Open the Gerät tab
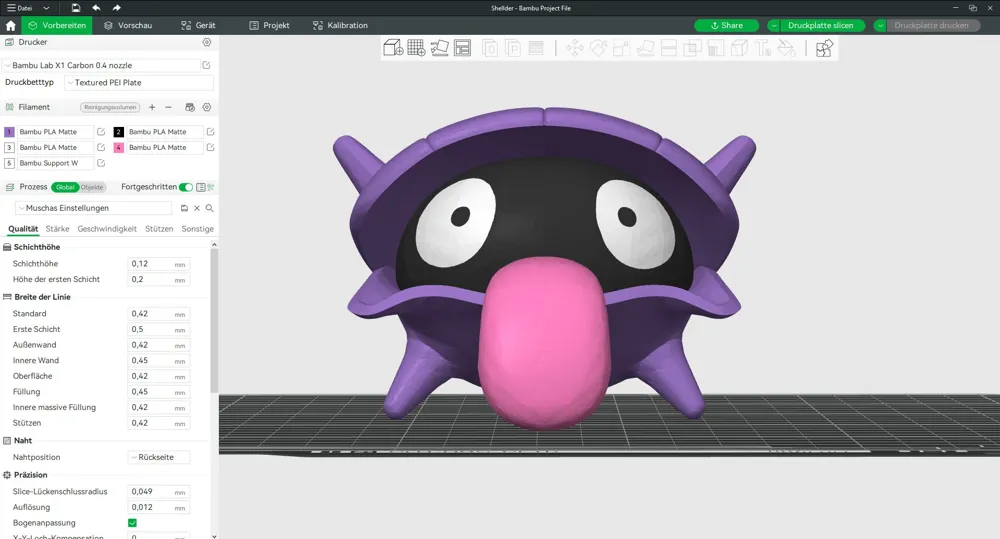The height and width of the screenshot is (539, 1000). pyautogui.click(x=198, y=26)
